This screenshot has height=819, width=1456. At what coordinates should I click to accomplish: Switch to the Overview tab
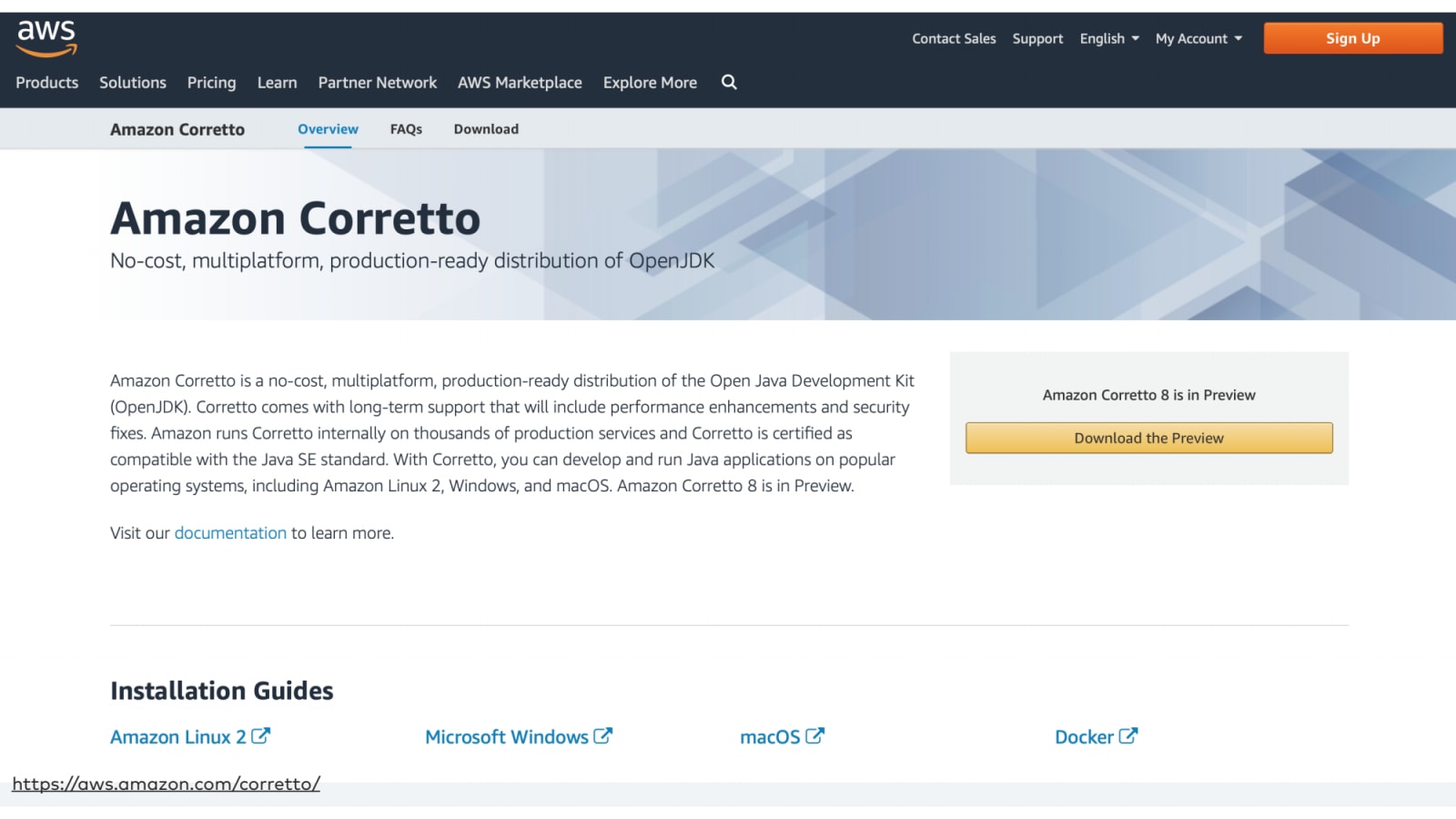point(328,129)
